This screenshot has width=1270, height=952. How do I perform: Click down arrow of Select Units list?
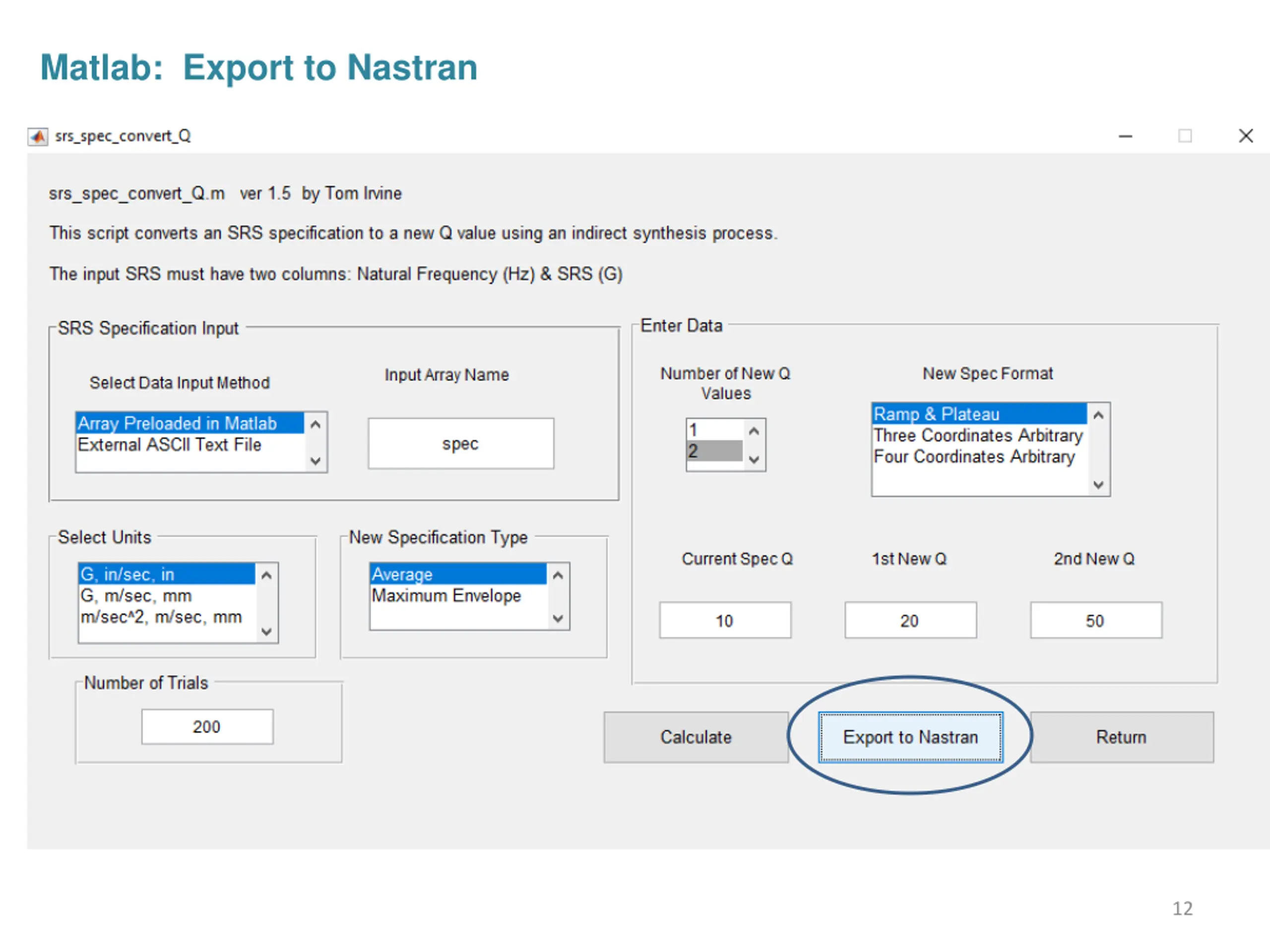click(266, 632)
